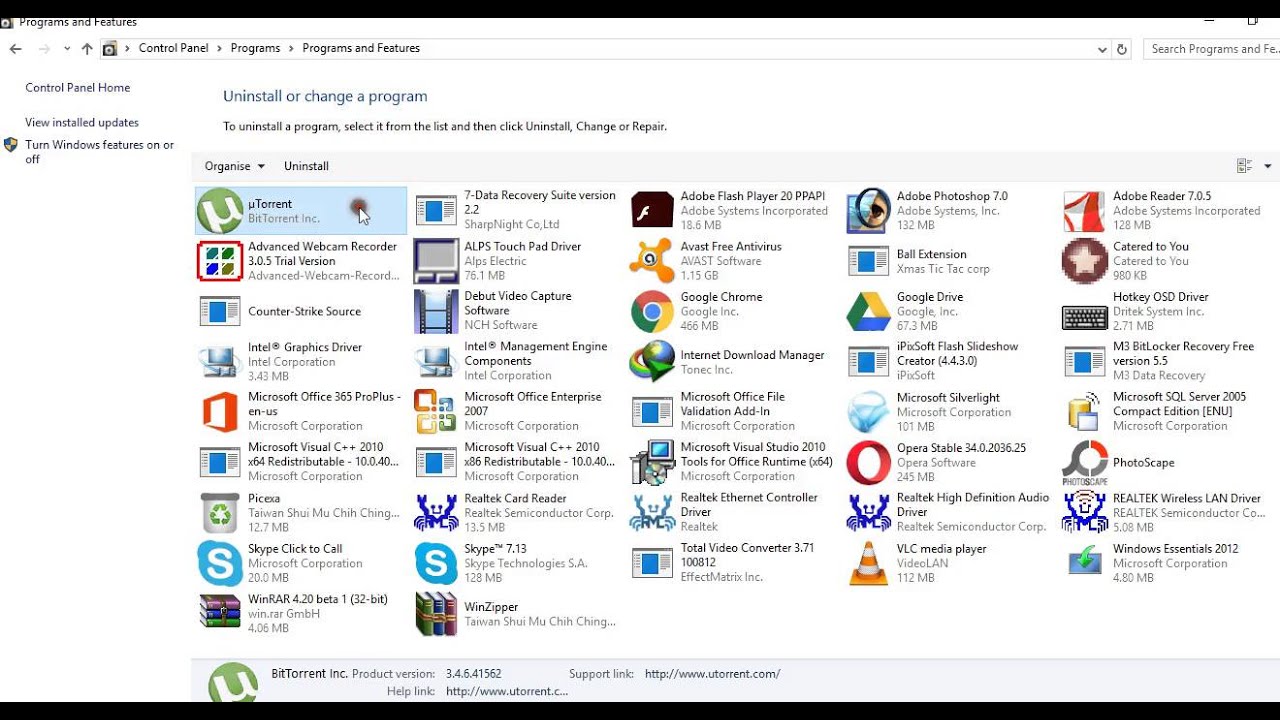Click the Uninstall toolbar button

click(306, 166)
